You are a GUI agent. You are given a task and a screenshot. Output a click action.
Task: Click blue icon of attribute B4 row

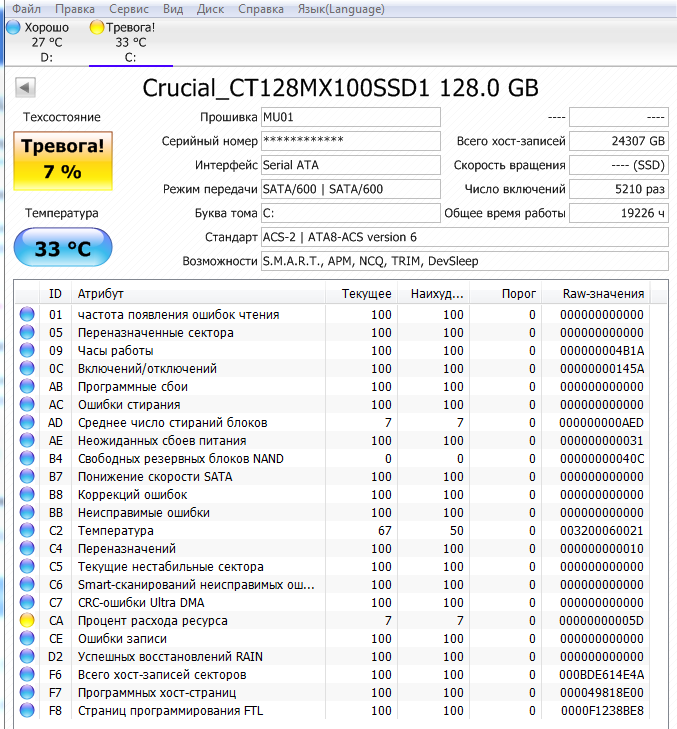[27, 459]
